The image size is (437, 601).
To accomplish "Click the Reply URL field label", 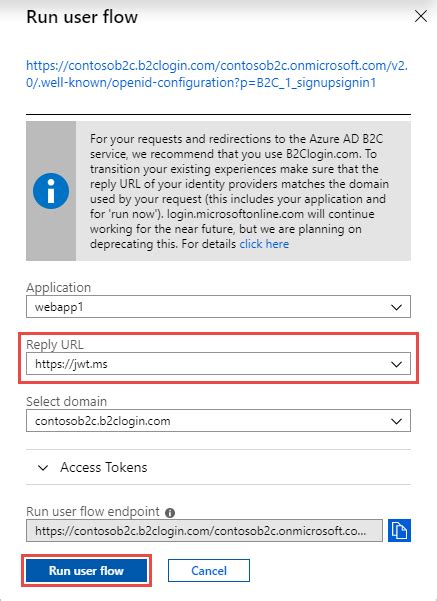I will click(x=55, y=344).
